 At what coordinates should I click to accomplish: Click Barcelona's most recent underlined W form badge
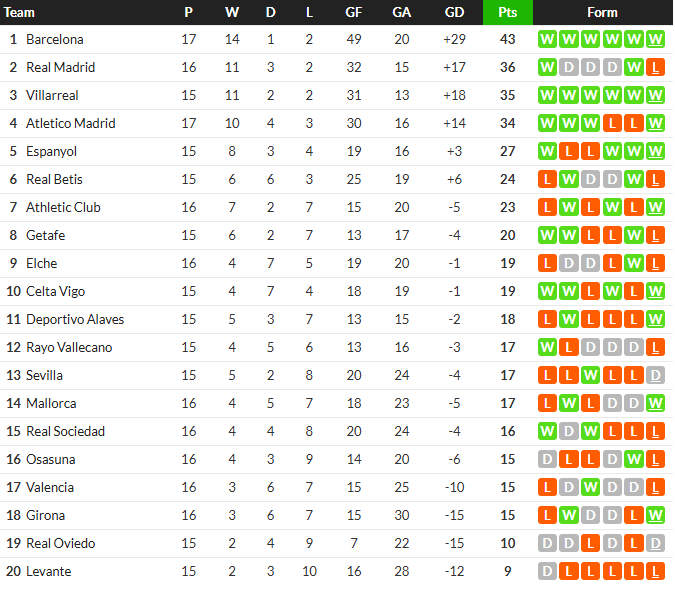655,39
